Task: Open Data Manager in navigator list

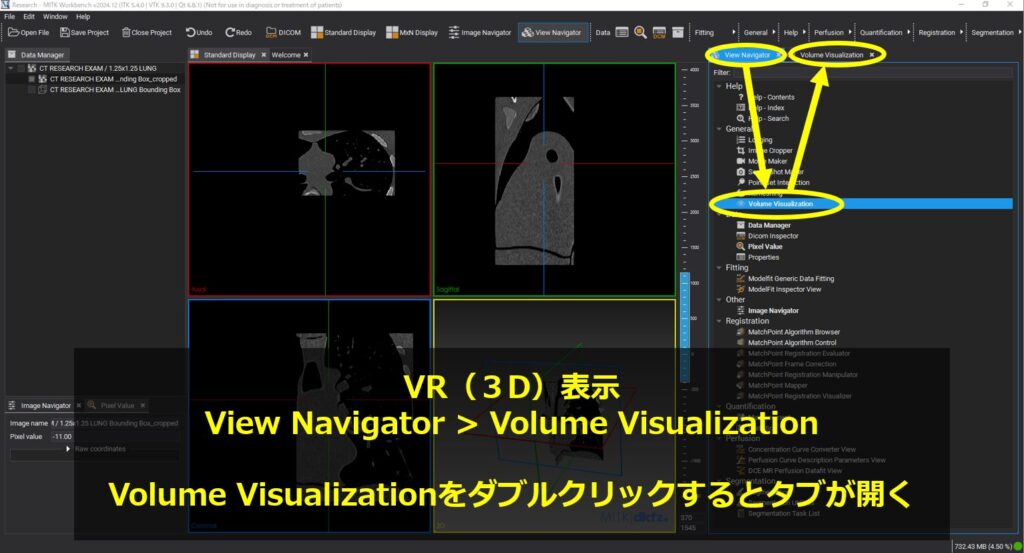Action: 763,225
